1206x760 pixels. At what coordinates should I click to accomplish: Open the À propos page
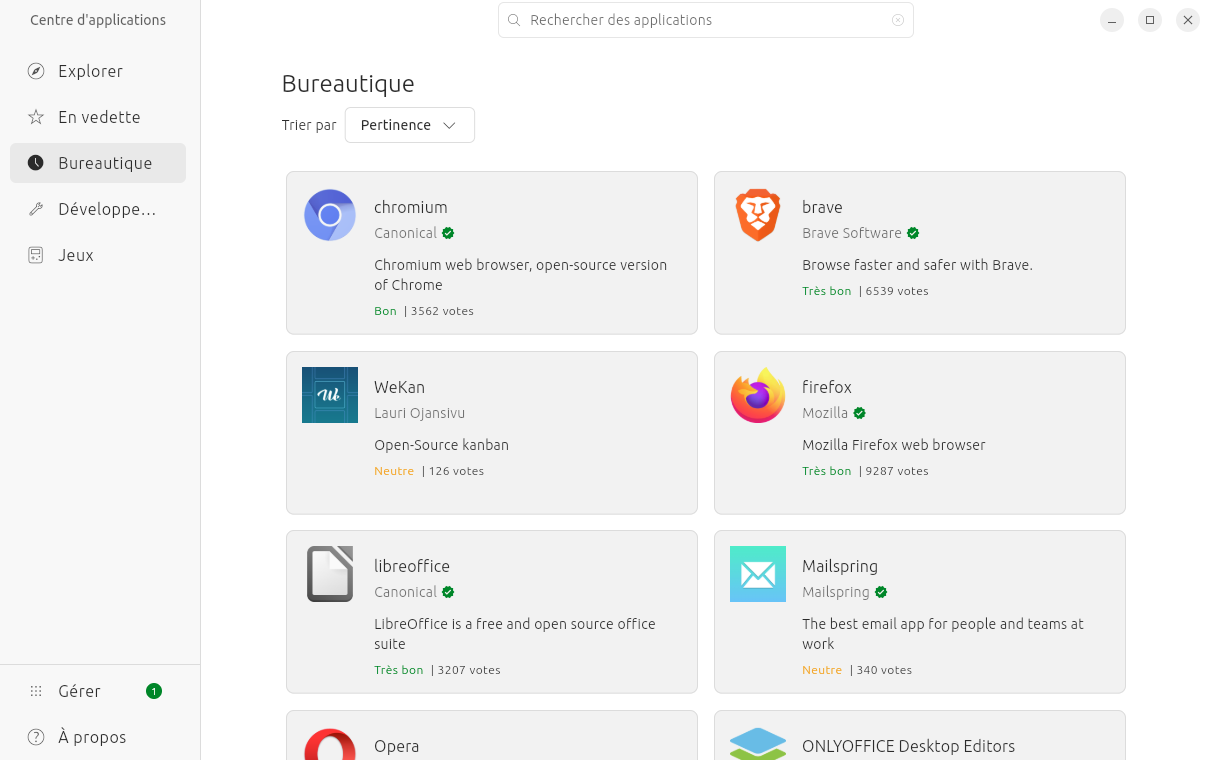coord(92,737)
